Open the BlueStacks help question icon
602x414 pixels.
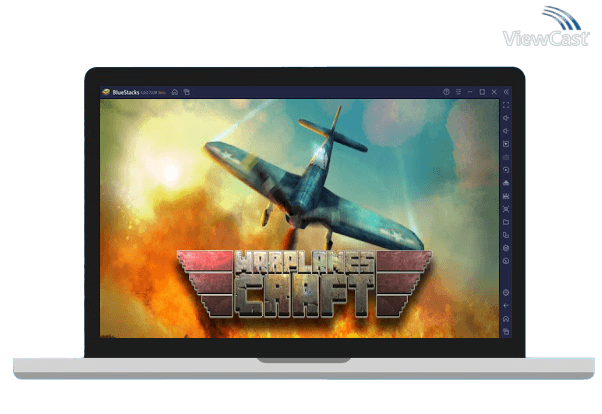click(x=446, y=92)
